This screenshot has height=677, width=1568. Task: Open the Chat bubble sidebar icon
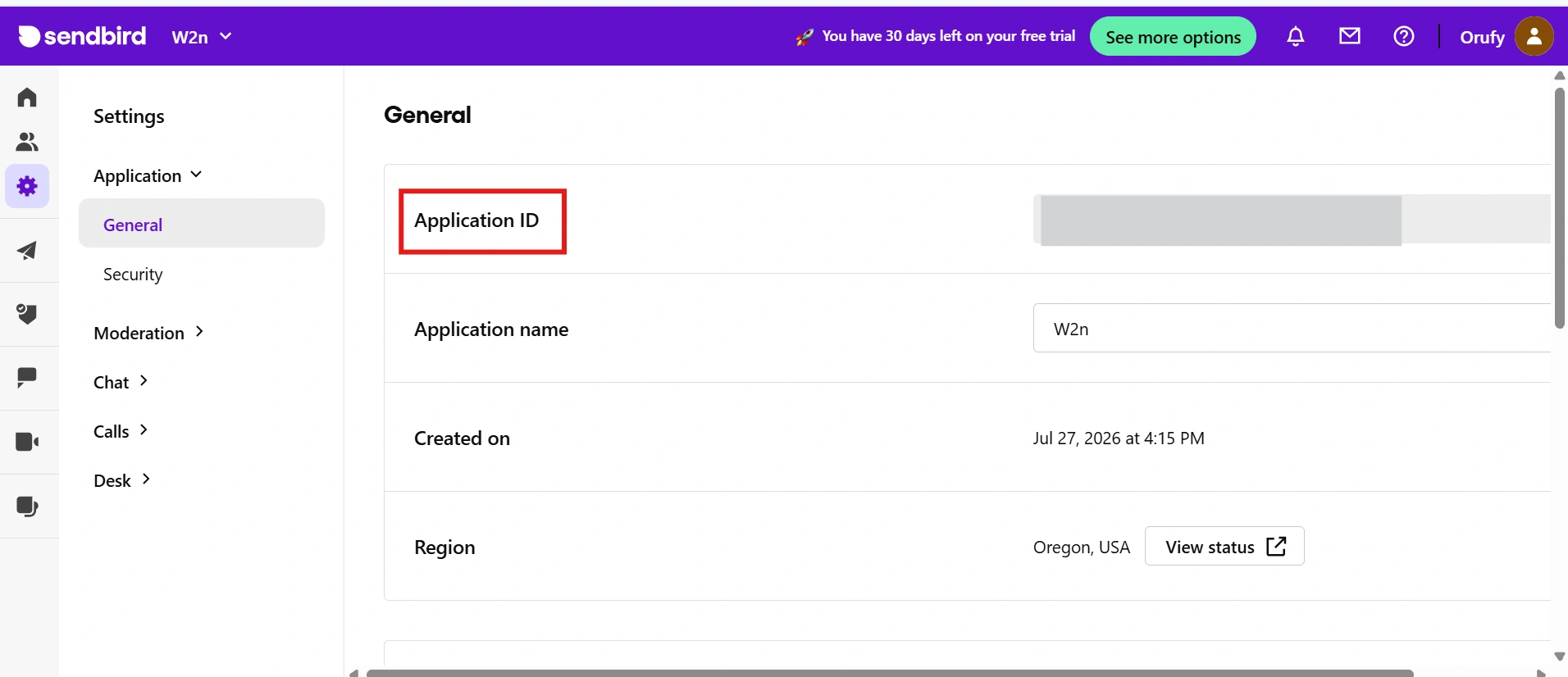(x=27, y=378)
